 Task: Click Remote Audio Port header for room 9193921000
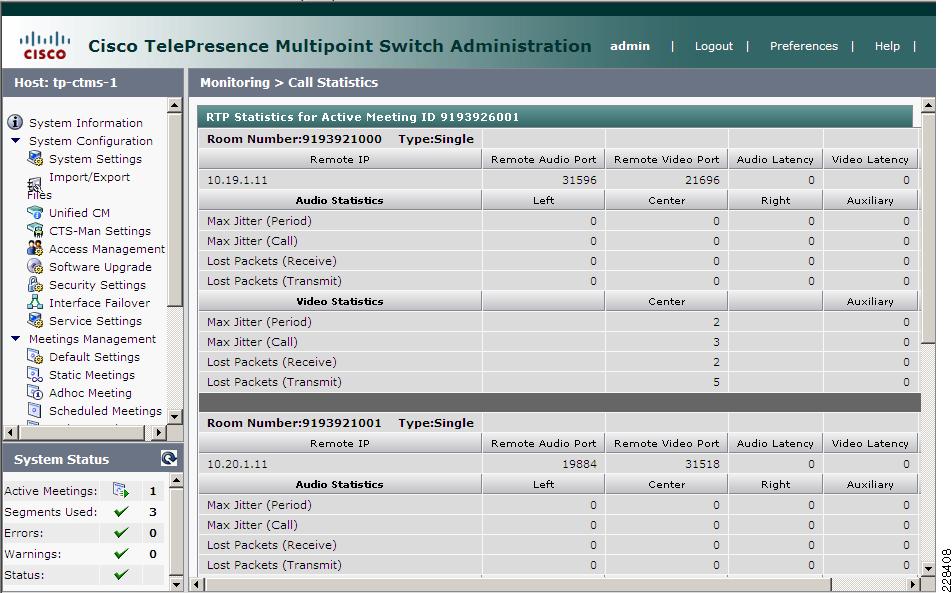543,160
